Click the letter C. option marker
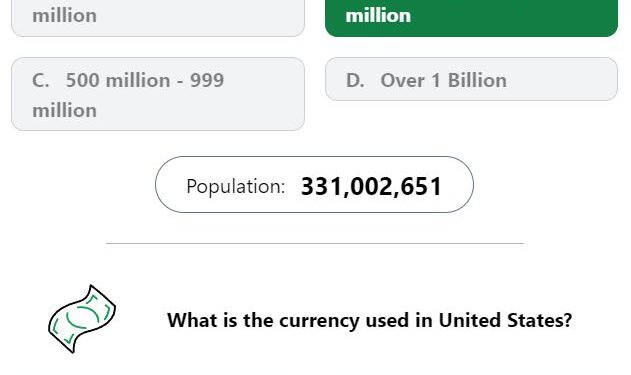 [41, 80]
